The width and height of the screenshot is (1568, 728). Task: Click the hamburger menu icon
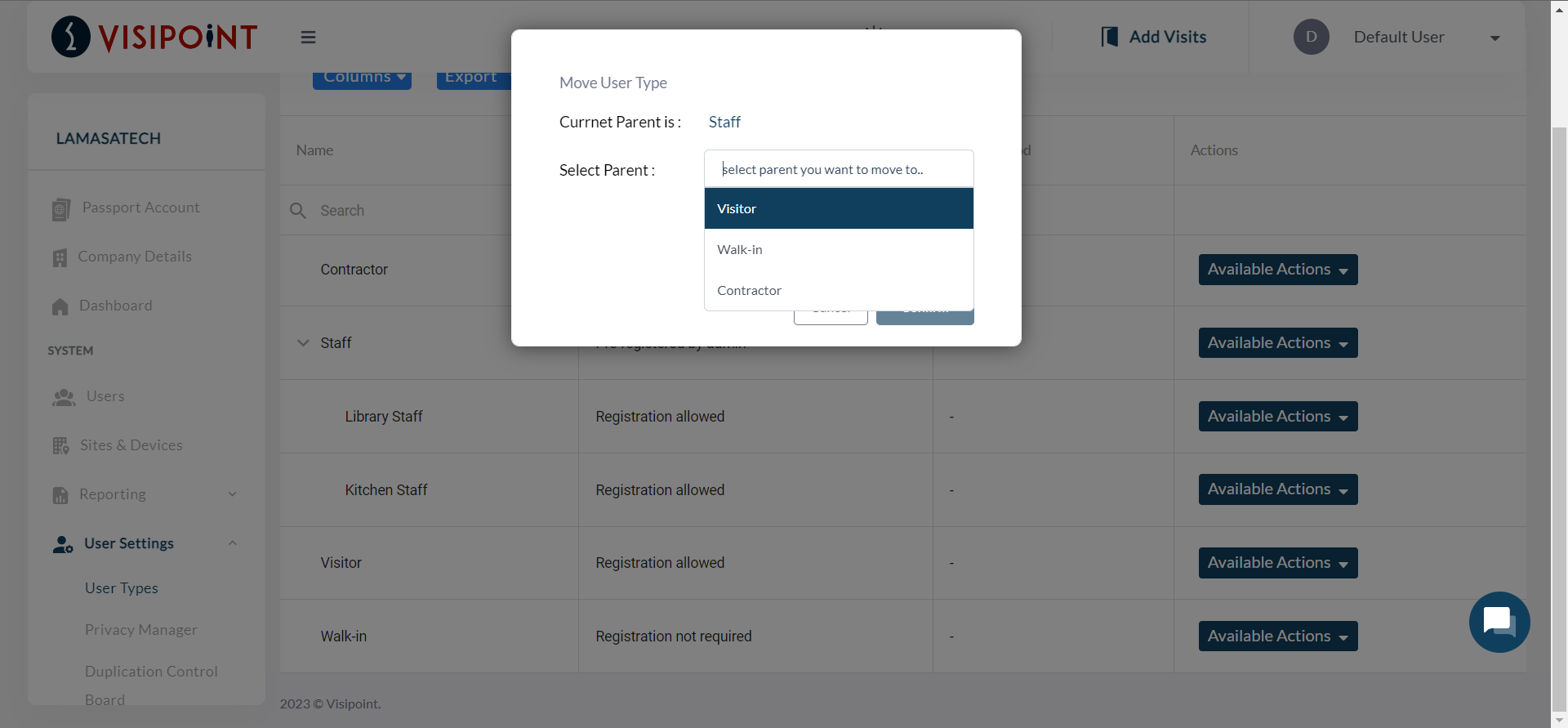click(308, 38)
